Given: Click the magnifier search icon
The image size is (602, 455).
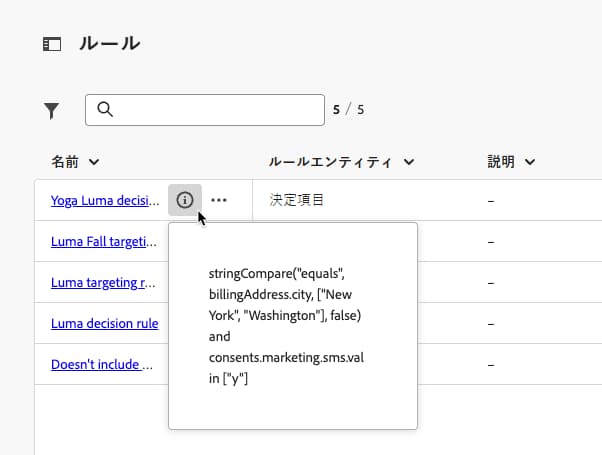Looking at the screenshot, I should [105, 109].
